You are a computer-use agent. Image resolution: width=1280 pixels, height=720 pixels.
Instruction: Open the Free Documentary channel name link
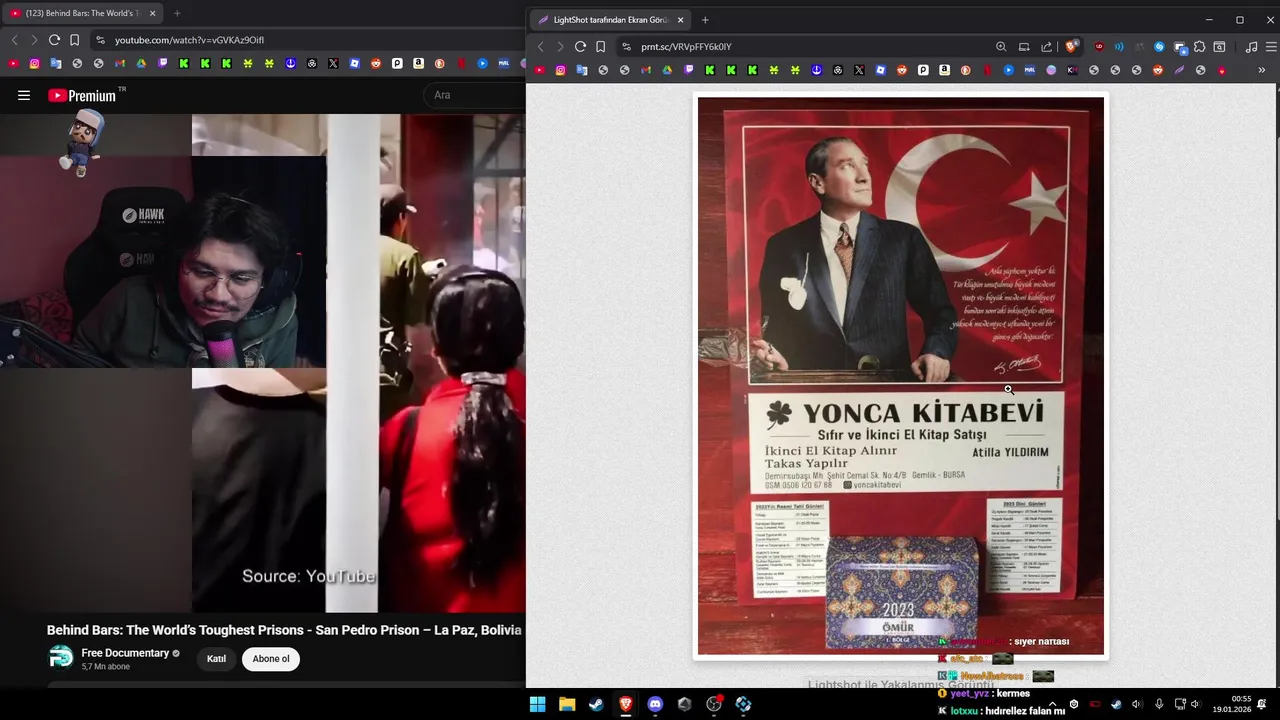point(125,653)
